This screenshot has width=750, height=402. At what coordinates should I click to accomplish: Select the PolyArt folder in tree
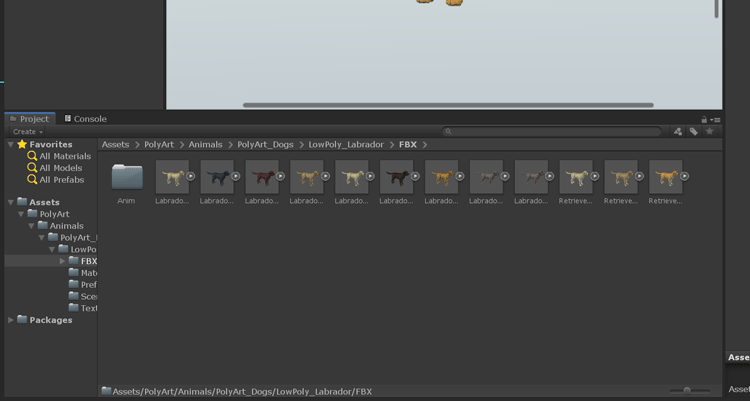point(55,214)
